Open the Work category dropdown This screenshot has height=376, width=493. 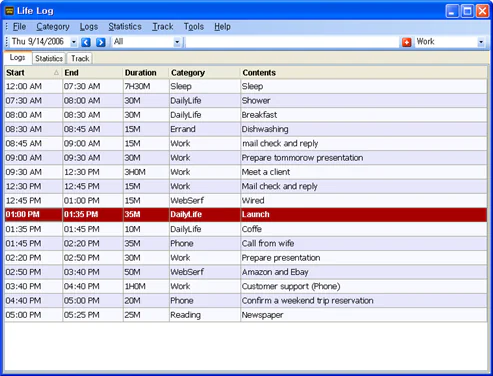click(481, 42)
